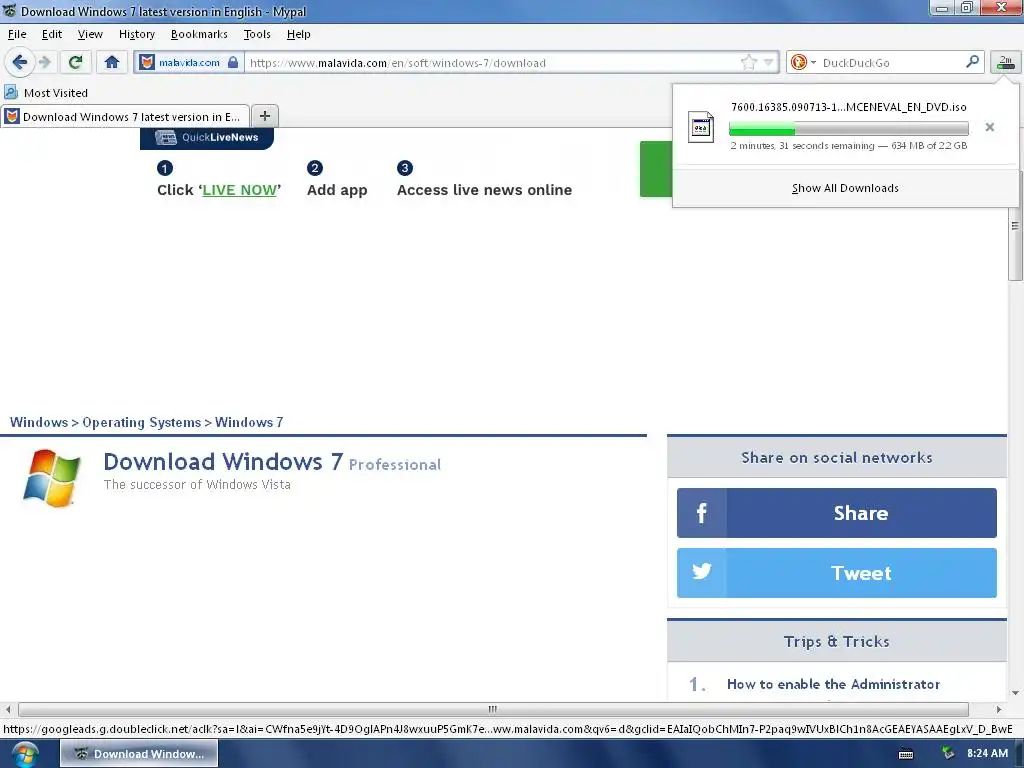Open the Windows Start menu

(x=25, y=755)
